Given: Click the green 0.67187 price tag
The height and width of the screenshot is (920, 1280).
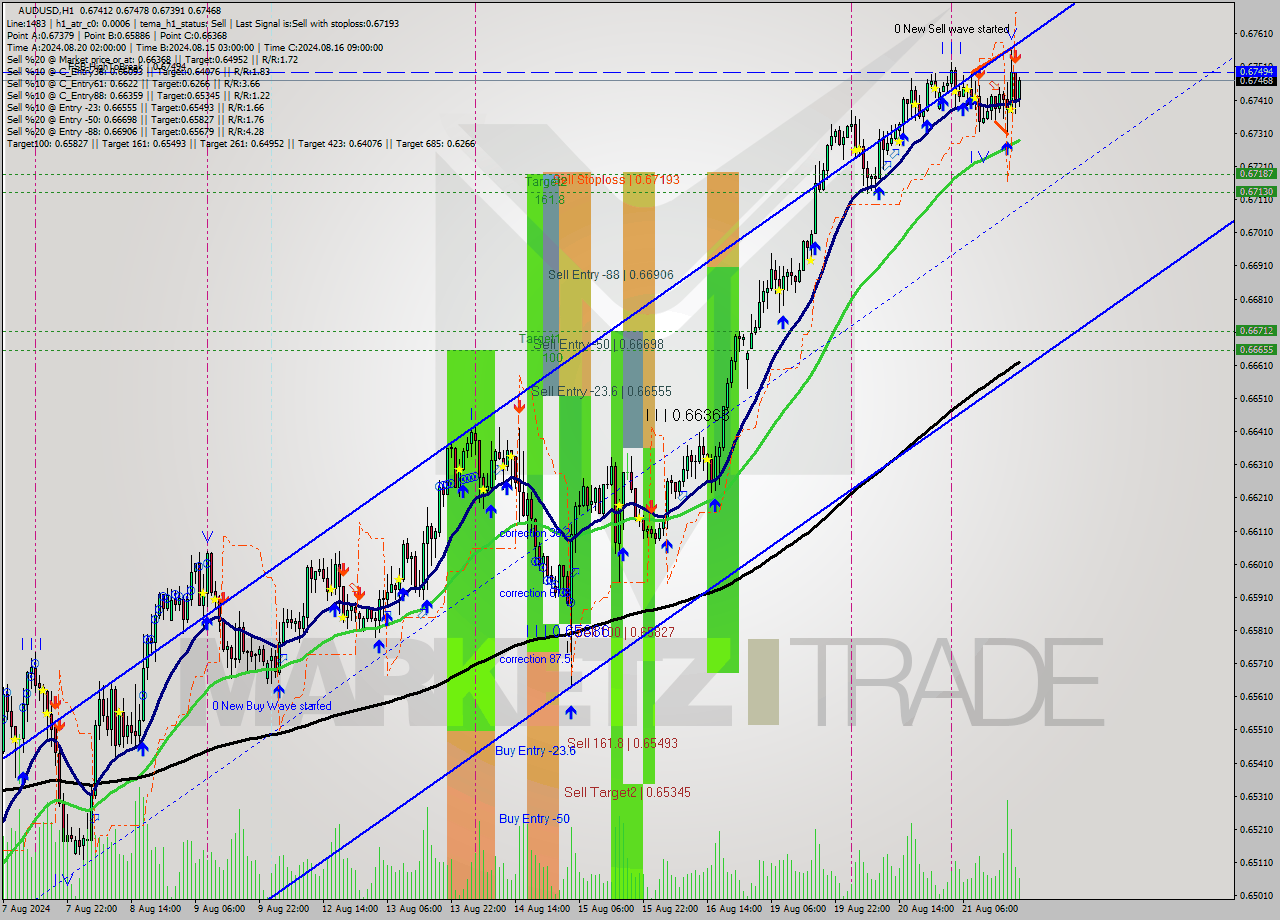Looking at the screenshot, I should tap(1256, 174).
